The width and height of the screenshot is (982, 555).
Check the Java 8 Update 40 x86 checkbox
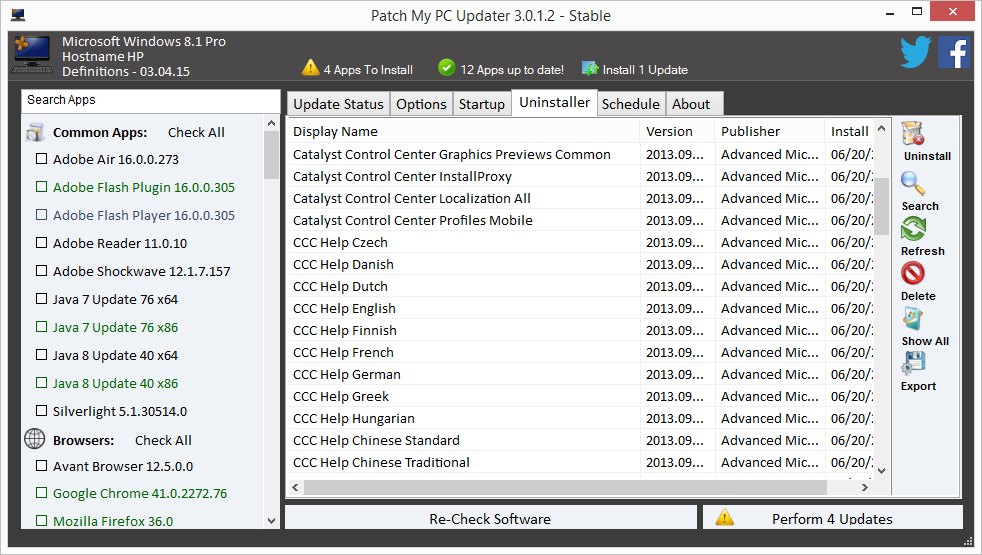(41, 383)
